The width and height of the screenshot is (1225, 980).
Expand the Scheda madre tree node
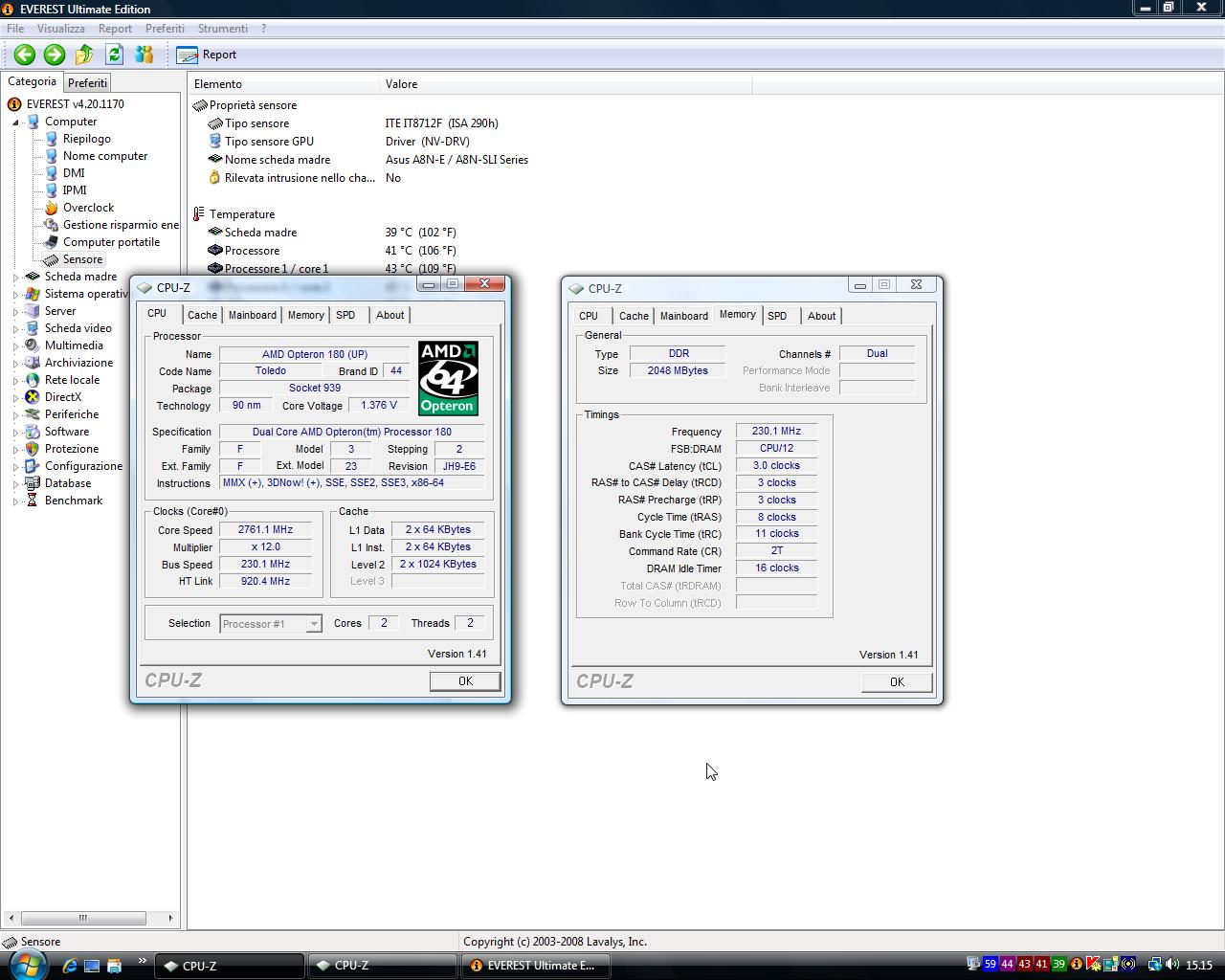coord(16,278)
